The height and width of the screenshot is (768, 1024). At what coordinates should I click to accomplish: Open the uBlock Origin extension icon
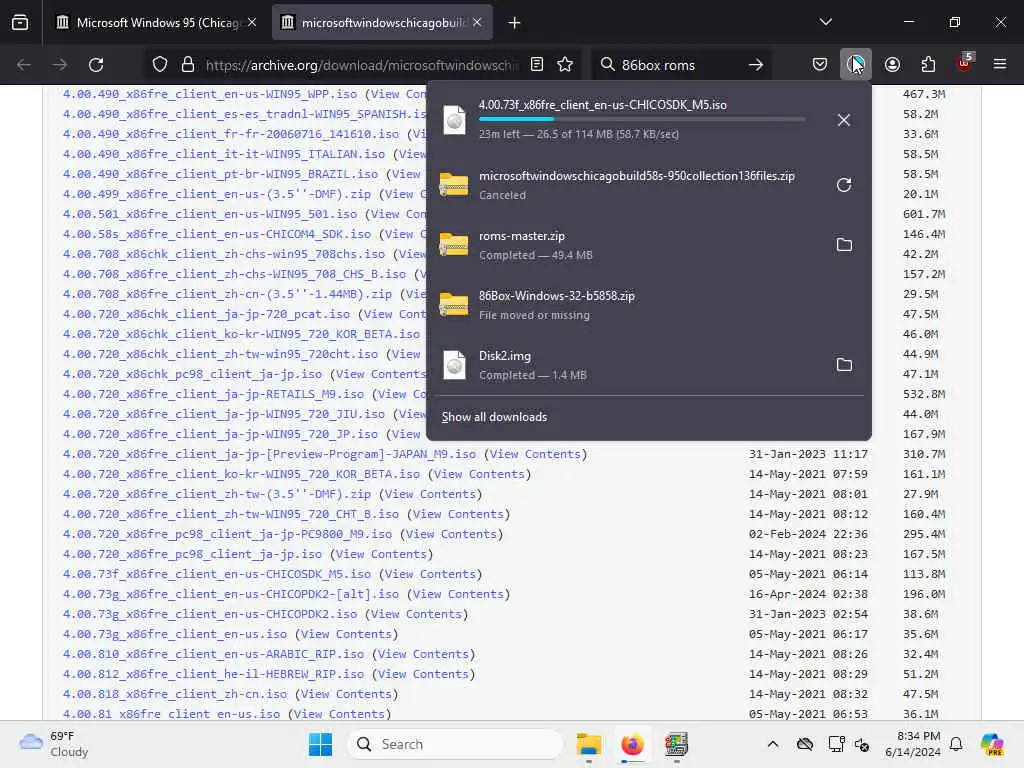[965, 63]
